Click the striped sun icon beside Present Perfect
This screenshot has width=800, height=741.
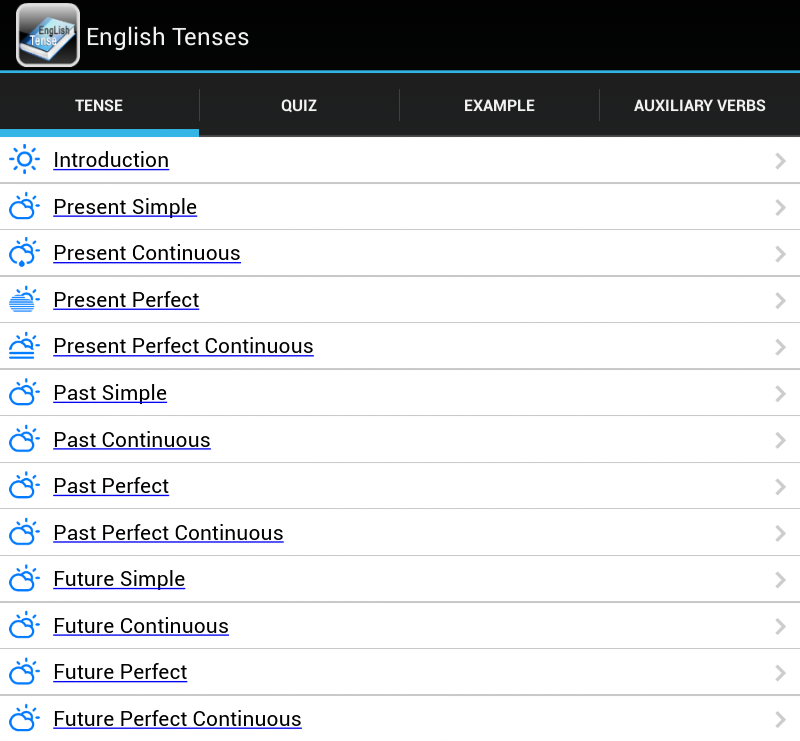point(24,300)
